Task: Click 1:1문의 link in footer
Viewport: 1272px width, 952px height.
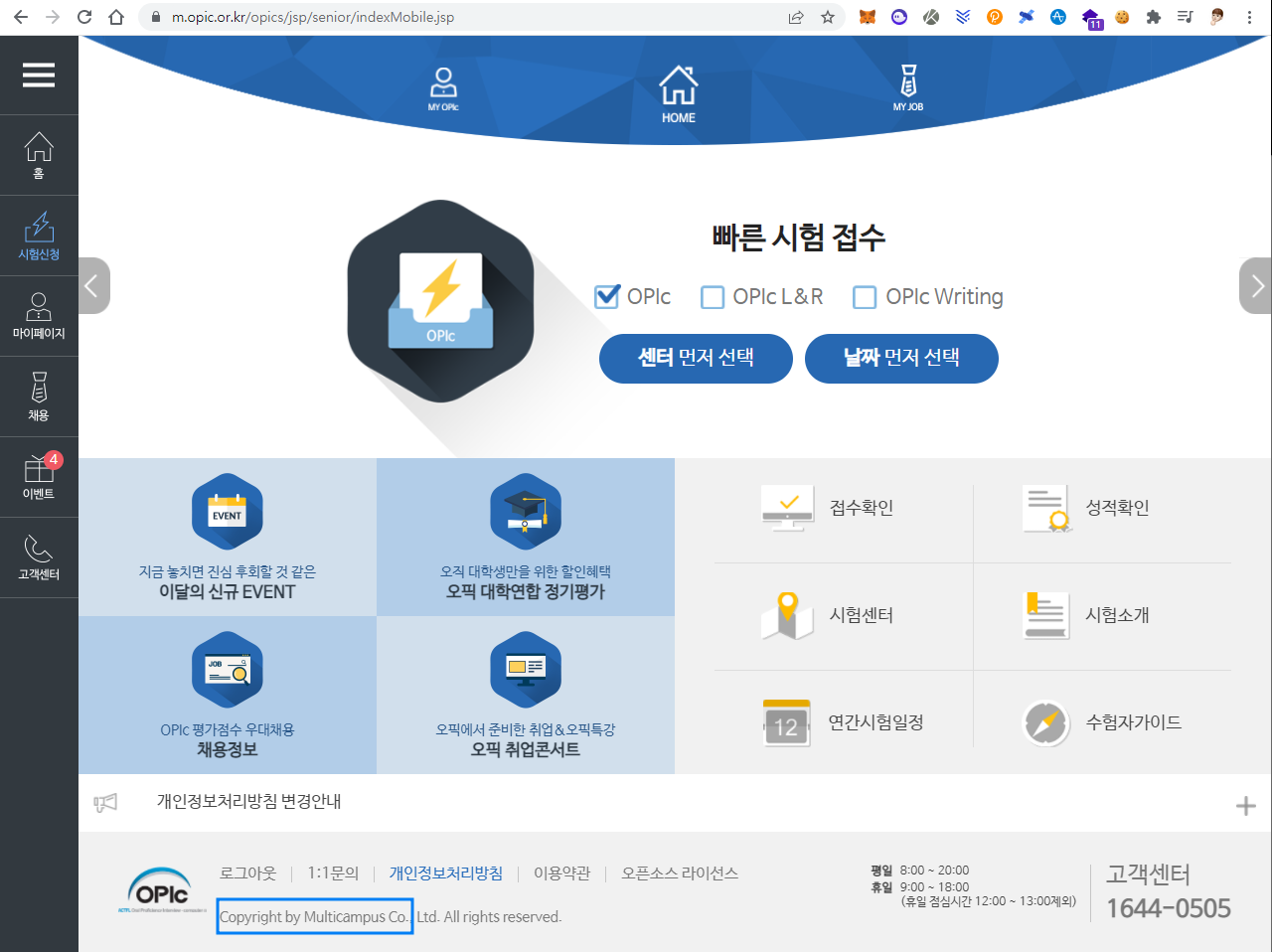Action: pyautogui.click(x=333, y=873)
